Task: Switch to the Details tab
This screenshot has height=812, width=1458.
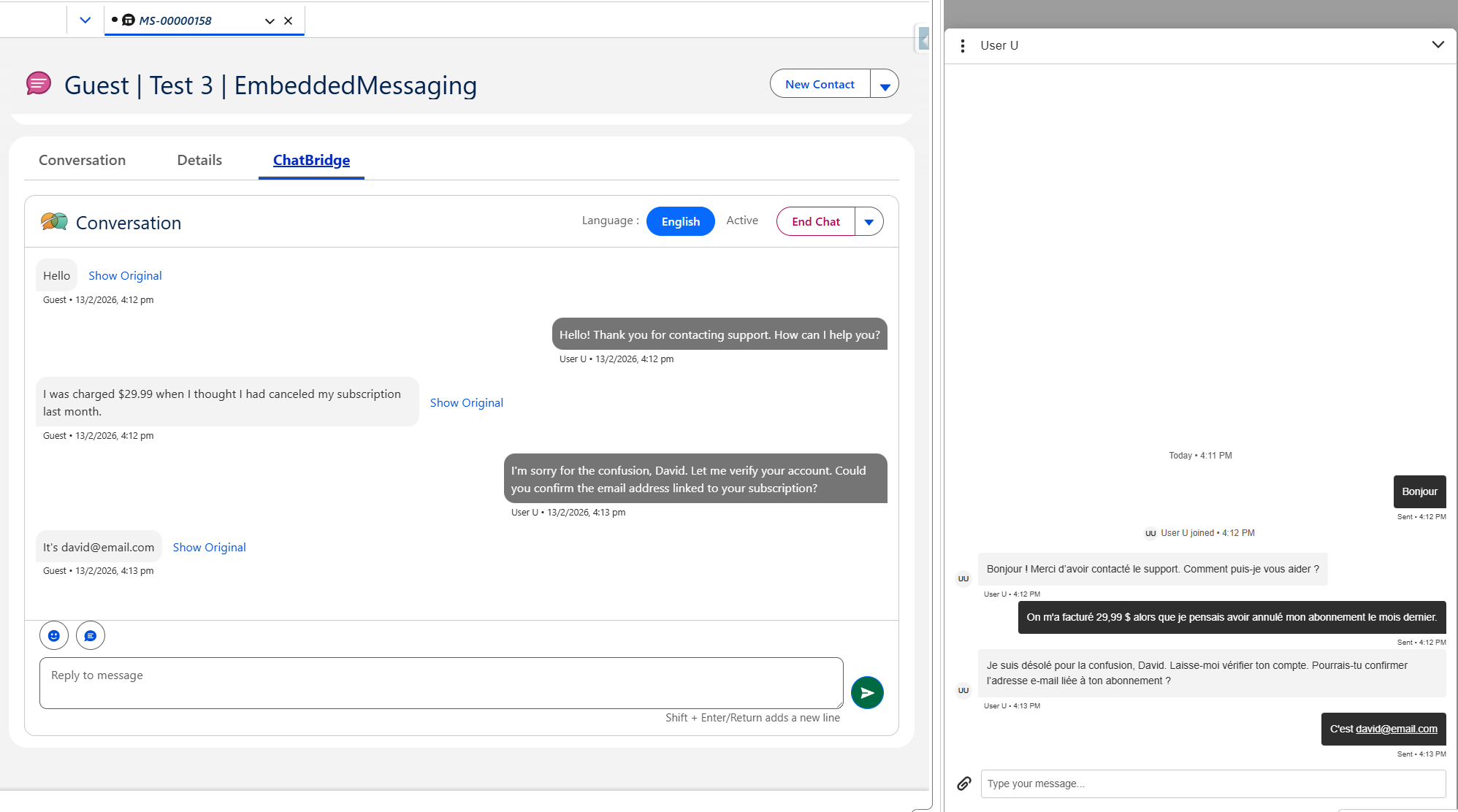Action: 199,161
